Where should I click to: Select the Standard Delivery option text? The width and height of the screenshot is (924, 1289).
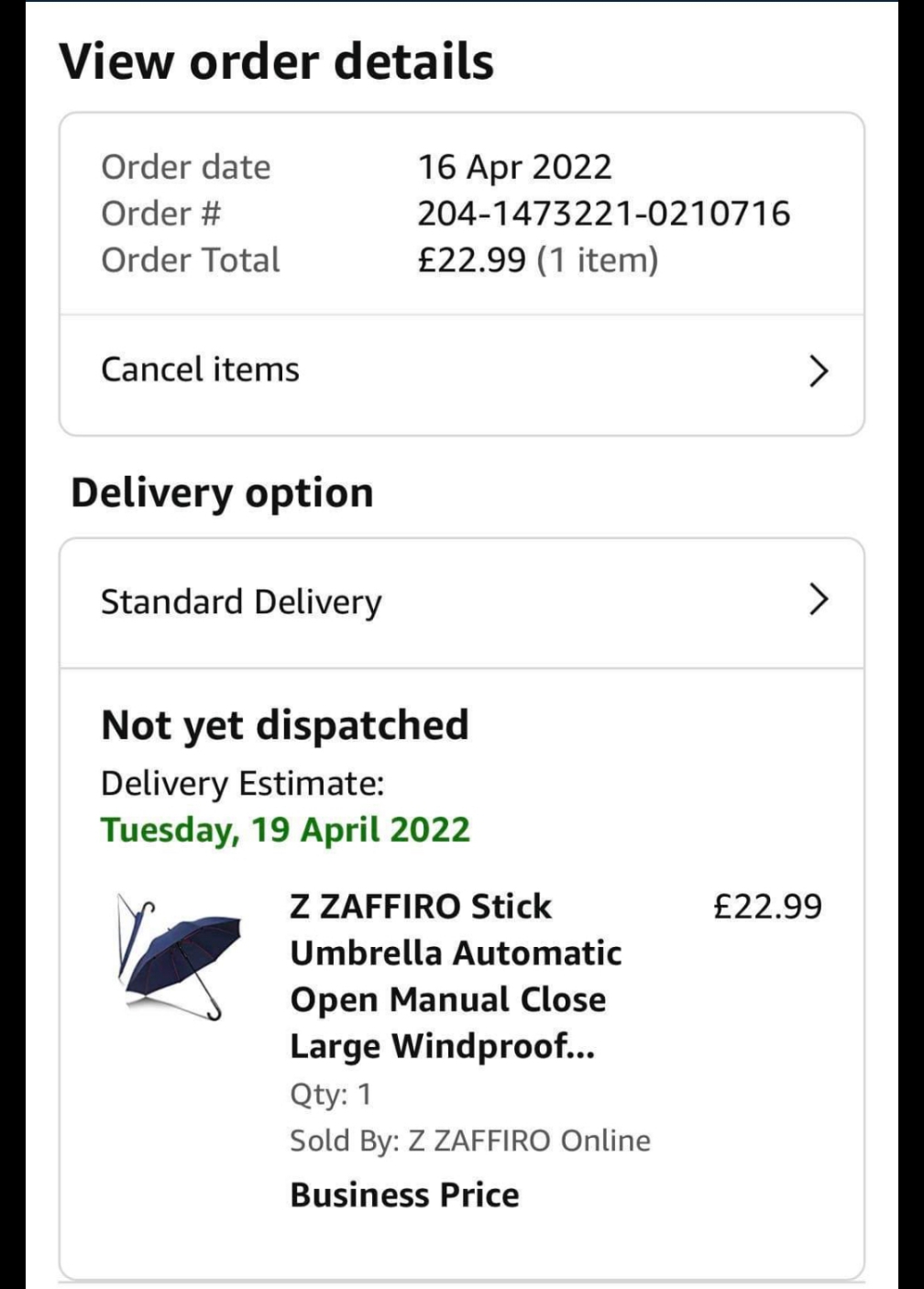coord(241,601)
